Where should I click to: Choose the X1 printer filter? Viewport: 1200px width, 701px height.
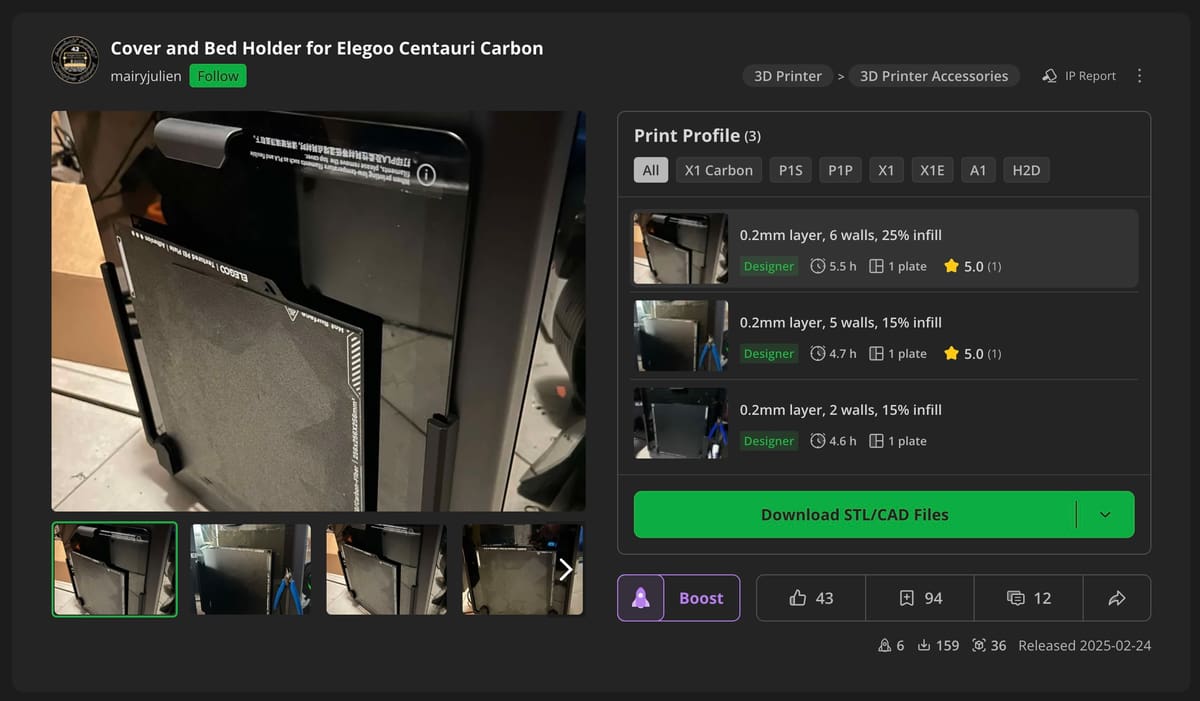886,170
